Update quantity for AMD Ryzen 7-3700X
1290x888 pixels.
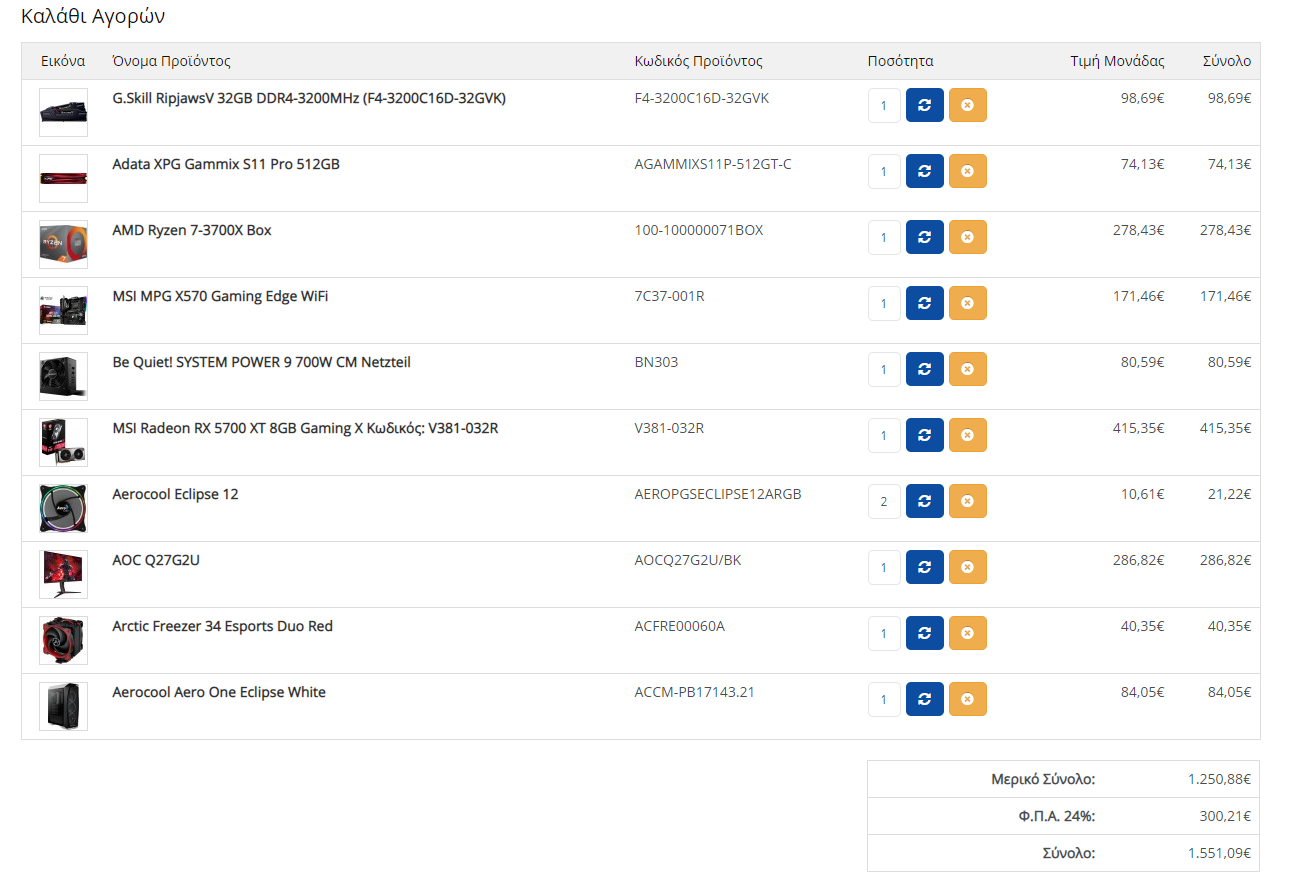pyautogui.click(x=925, y=237)
